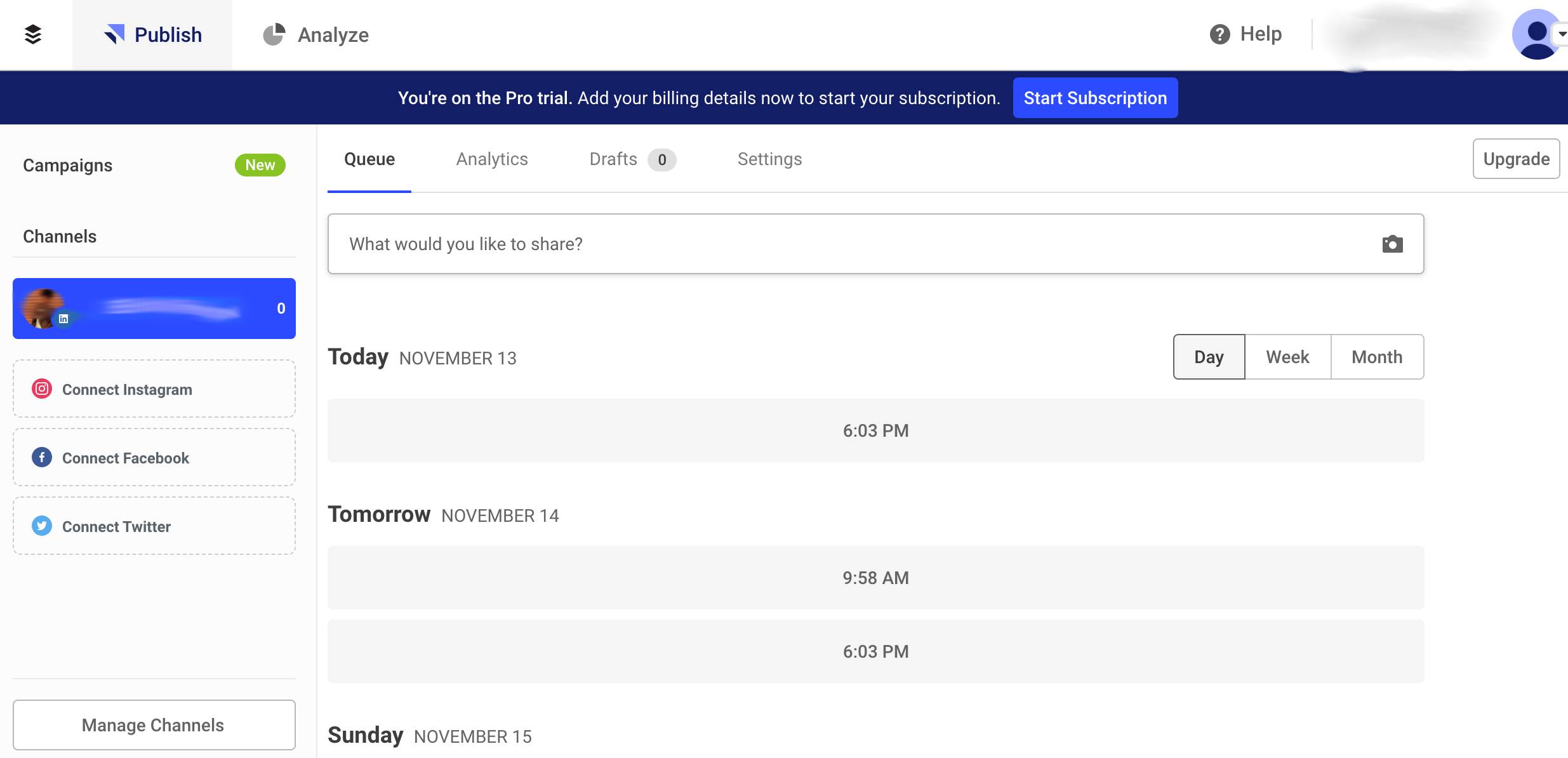Open the account dropdown arrow
The image size is (1568, 758).
click(x=1562, y=34)
